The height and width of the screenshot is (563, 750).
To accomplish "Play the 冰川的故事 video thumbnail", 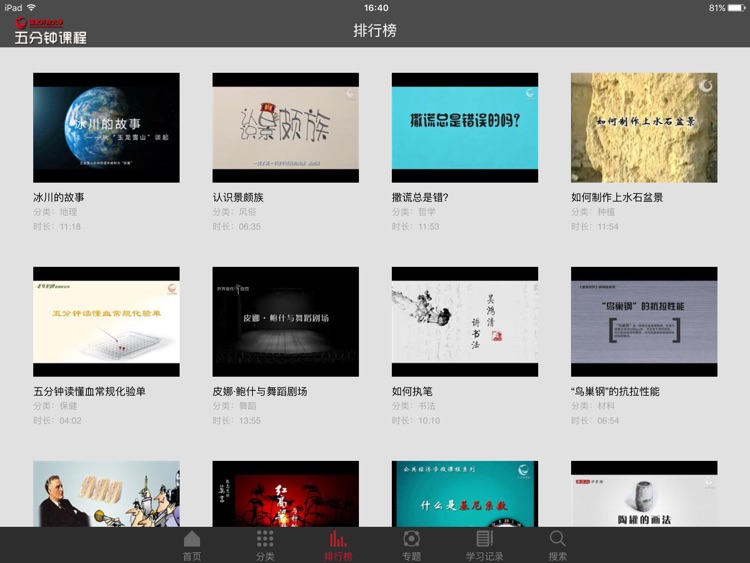I will coord(106,128).
